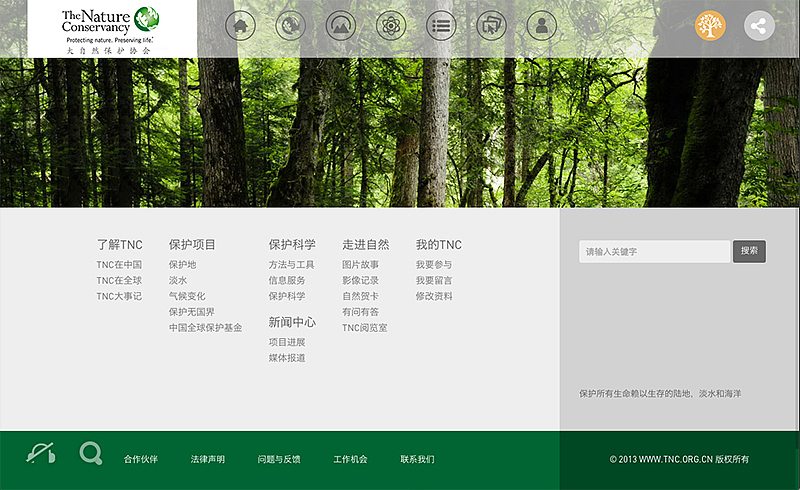
Task: Open the 我要参与 link
Action: (x=434, y=265)
